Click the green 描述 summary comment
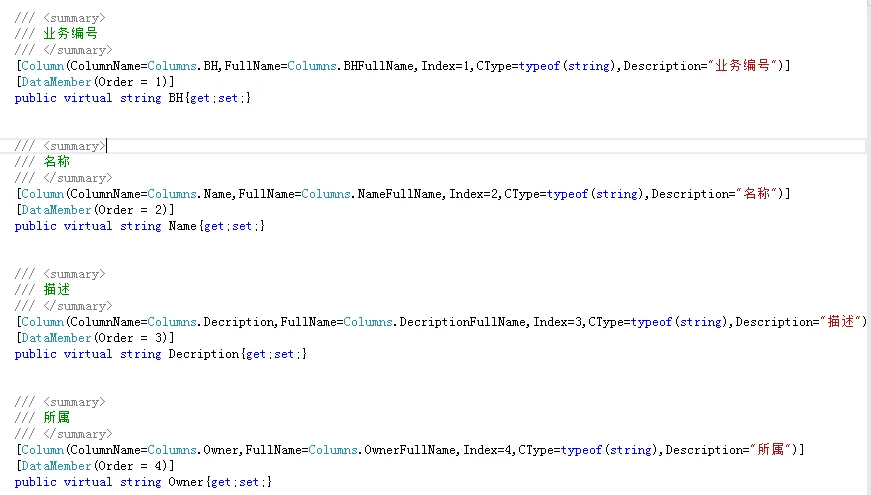The image size is (871, 495). point(57,289)
